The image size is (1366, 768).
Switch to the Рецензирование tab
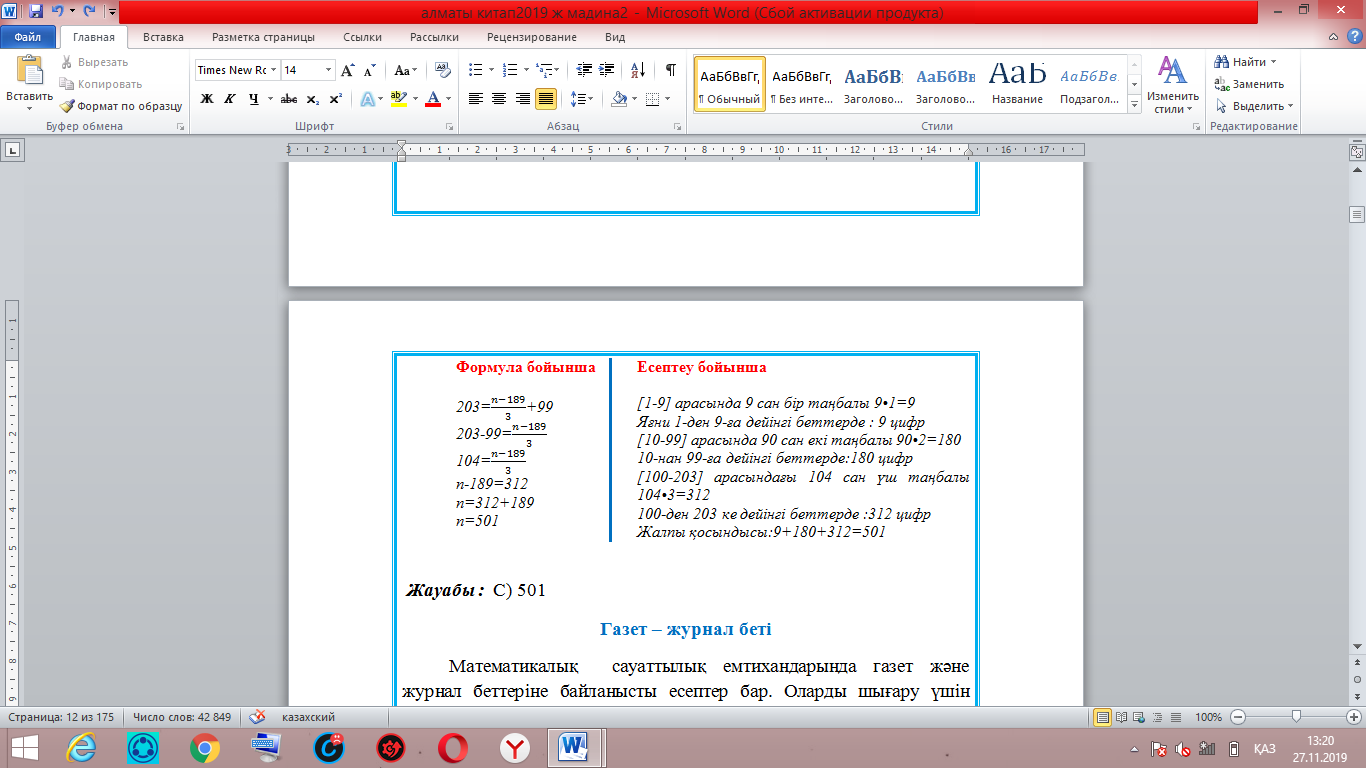[x=532, y=37]
